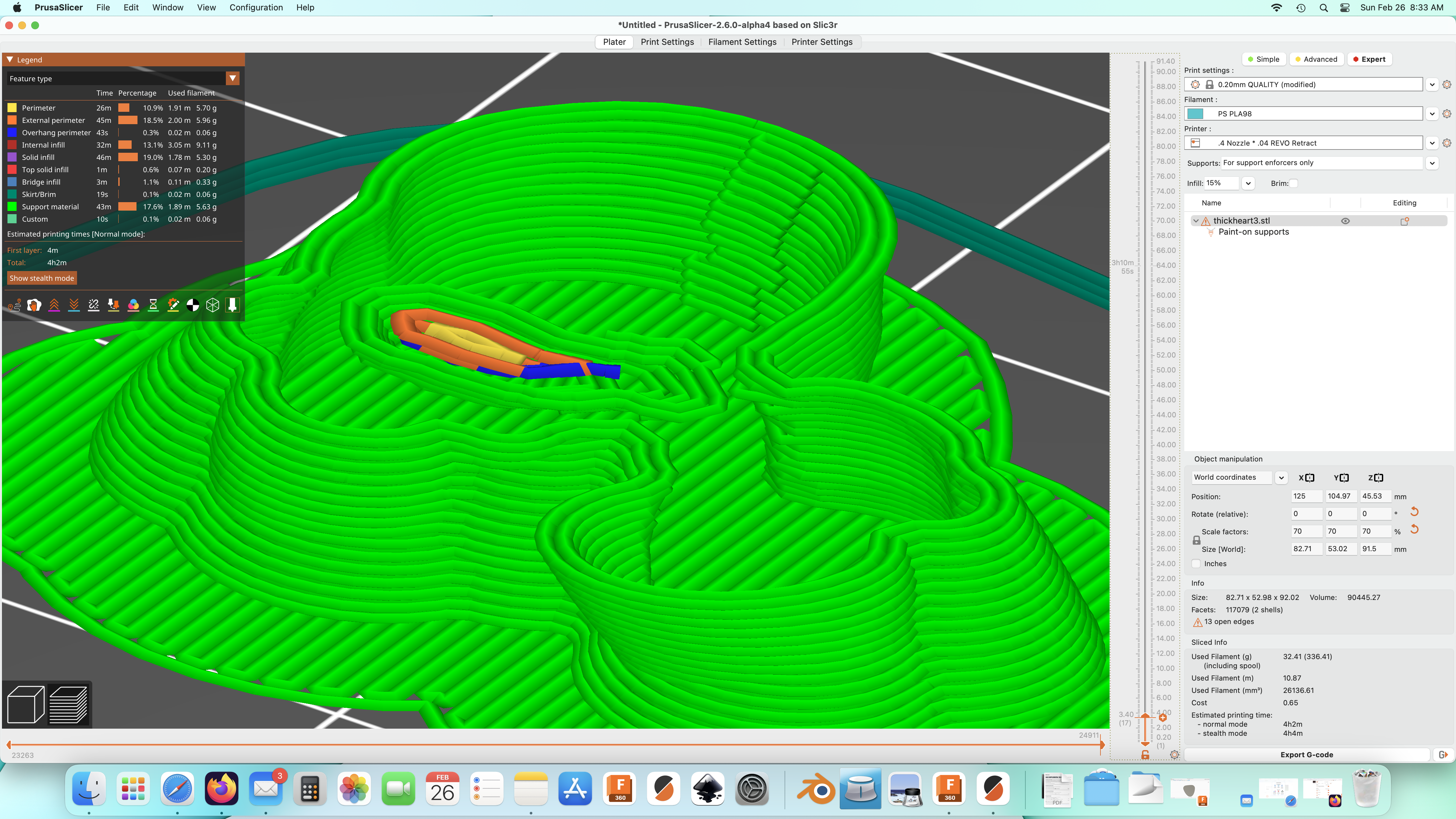Toggle Pause prints hourglass icon
The height and width of the screenshot is (819, 1456).
(x=153, y=305)
